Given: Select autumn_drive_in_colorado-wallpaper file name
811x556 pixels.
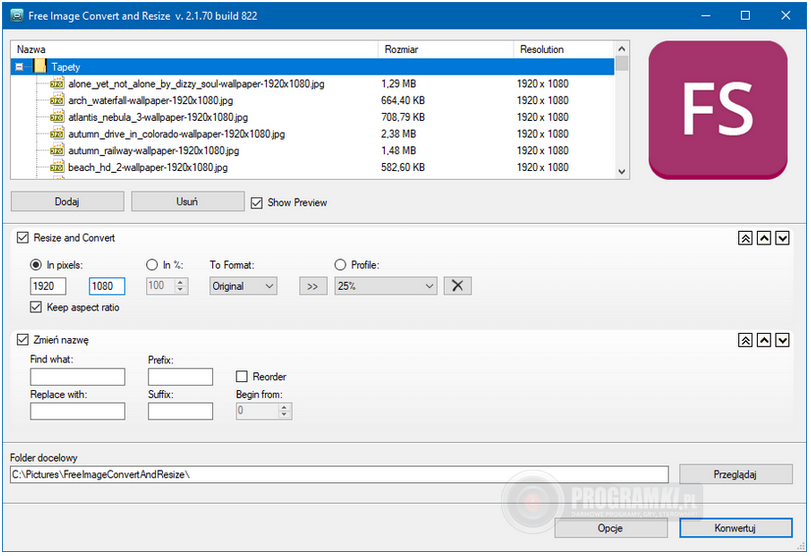Looking at the screenshot, I should (176, 134).
